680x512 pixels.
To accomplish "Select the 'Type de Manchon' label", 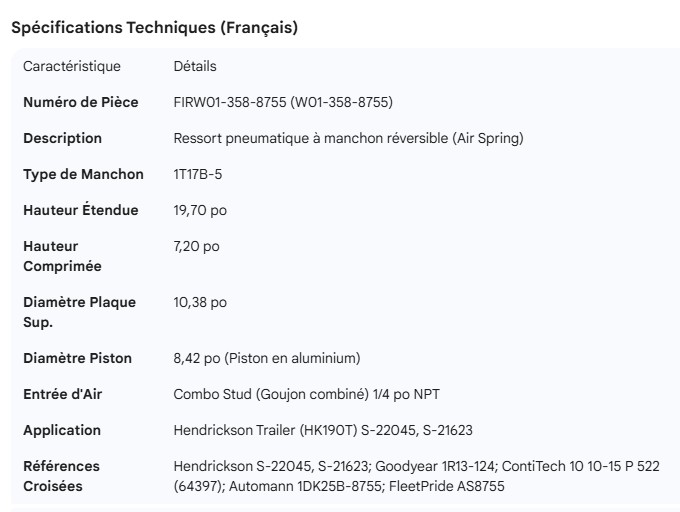I will [83, 174].
